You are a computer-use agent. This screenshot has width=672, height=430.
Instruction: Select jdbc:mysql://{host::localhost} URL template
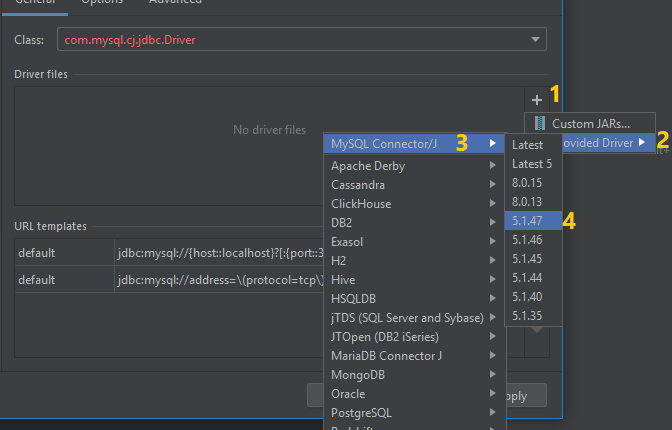tap(219, 253)
